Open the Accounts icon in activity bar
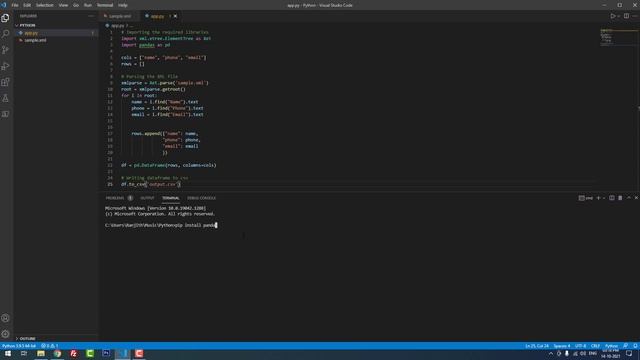640x360 pixels. [x=5, y=318]
